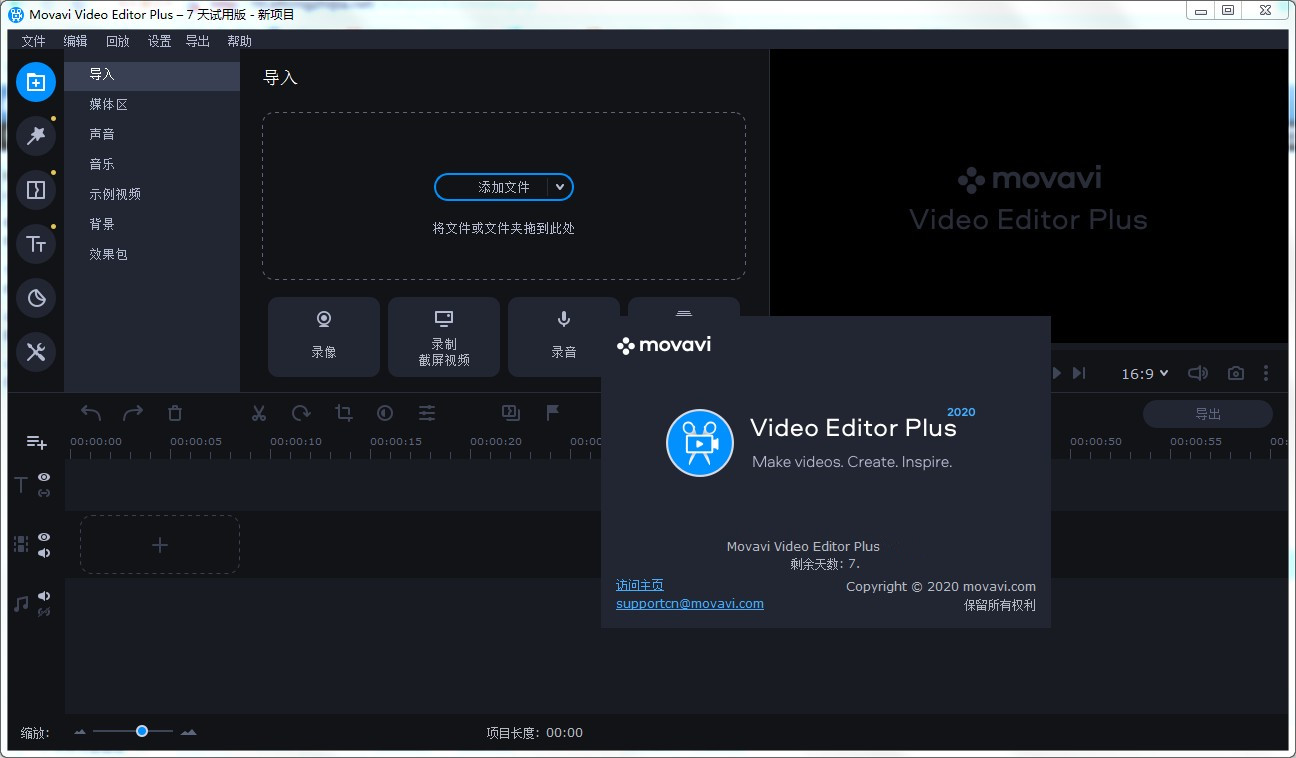Open the Crop tool on the timeline toolbar

pyautogui.click(x=343, y=412)
